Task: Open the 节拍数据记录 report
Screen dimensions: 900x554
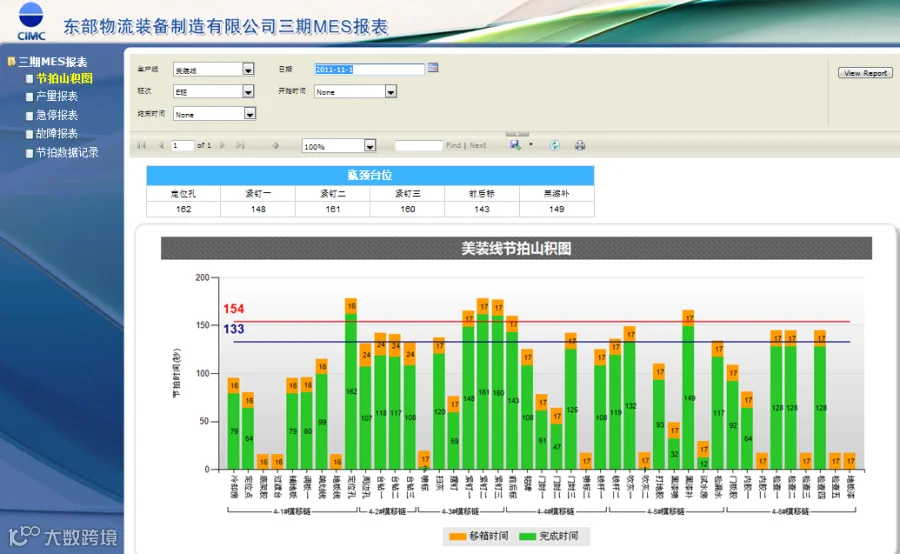Action: tap(67, 152)
